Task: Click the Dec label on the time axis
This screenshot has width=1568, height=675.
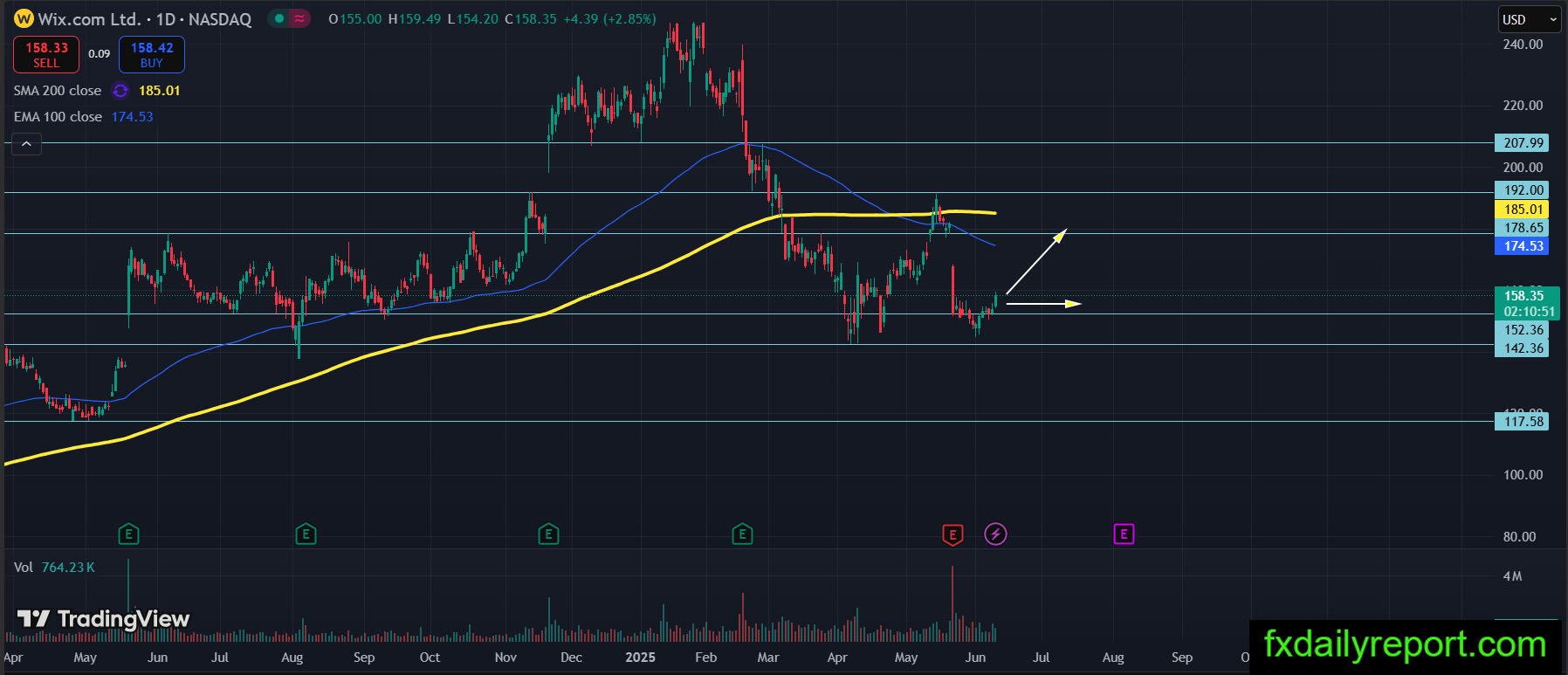Action: (571, 658)
